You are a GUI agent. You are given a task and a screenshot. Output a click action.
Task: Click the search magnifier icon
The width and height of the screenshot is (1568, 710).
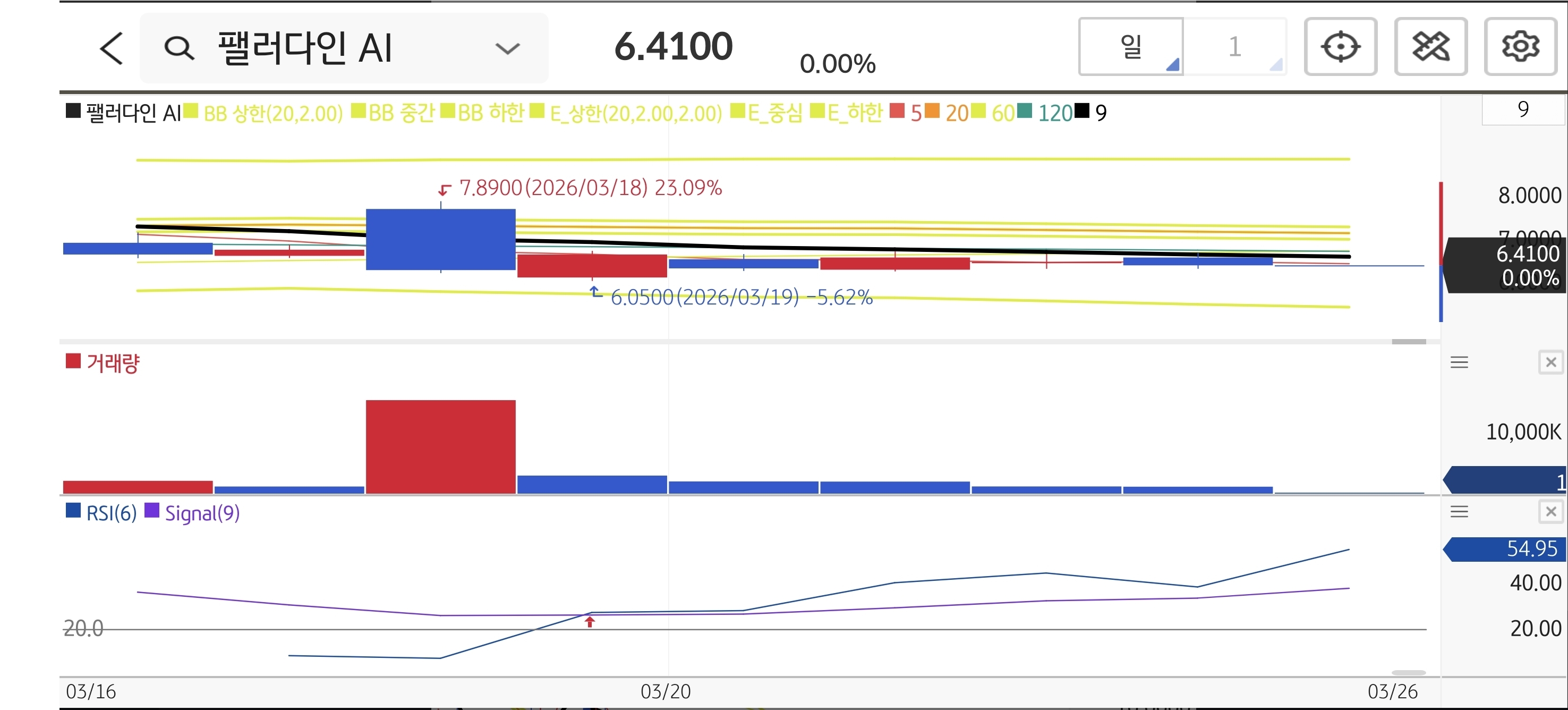[179, 48]
